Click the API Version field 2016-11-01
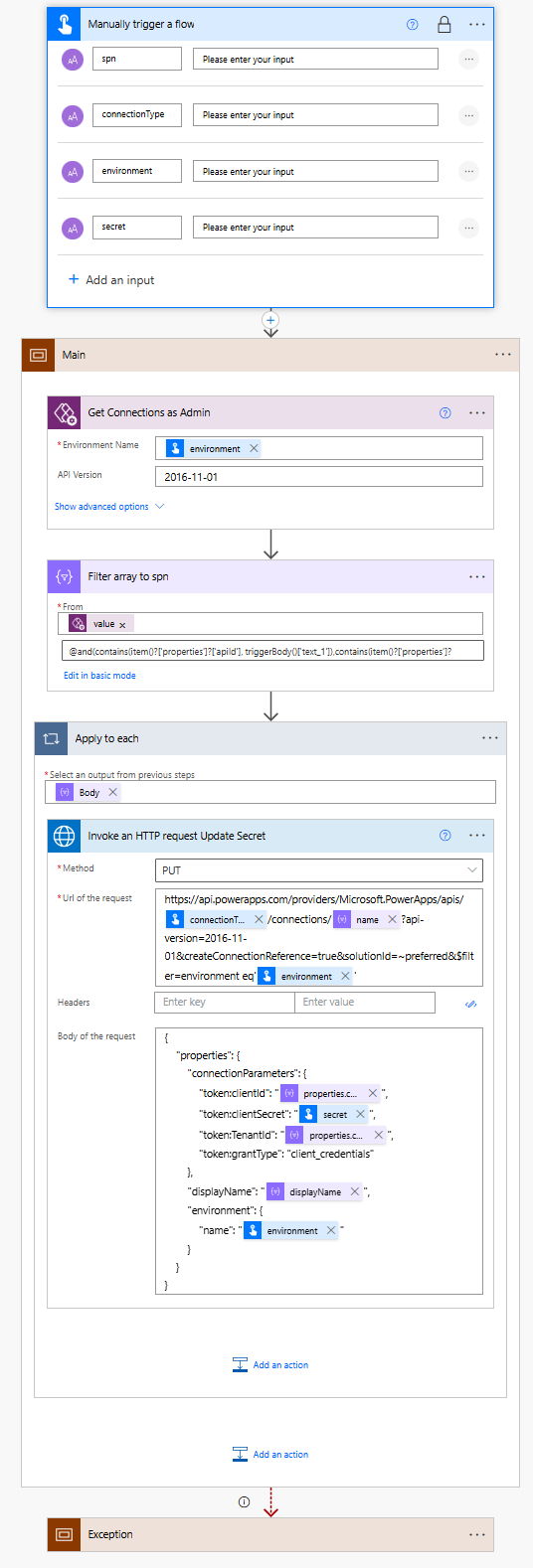 [318, 477]
